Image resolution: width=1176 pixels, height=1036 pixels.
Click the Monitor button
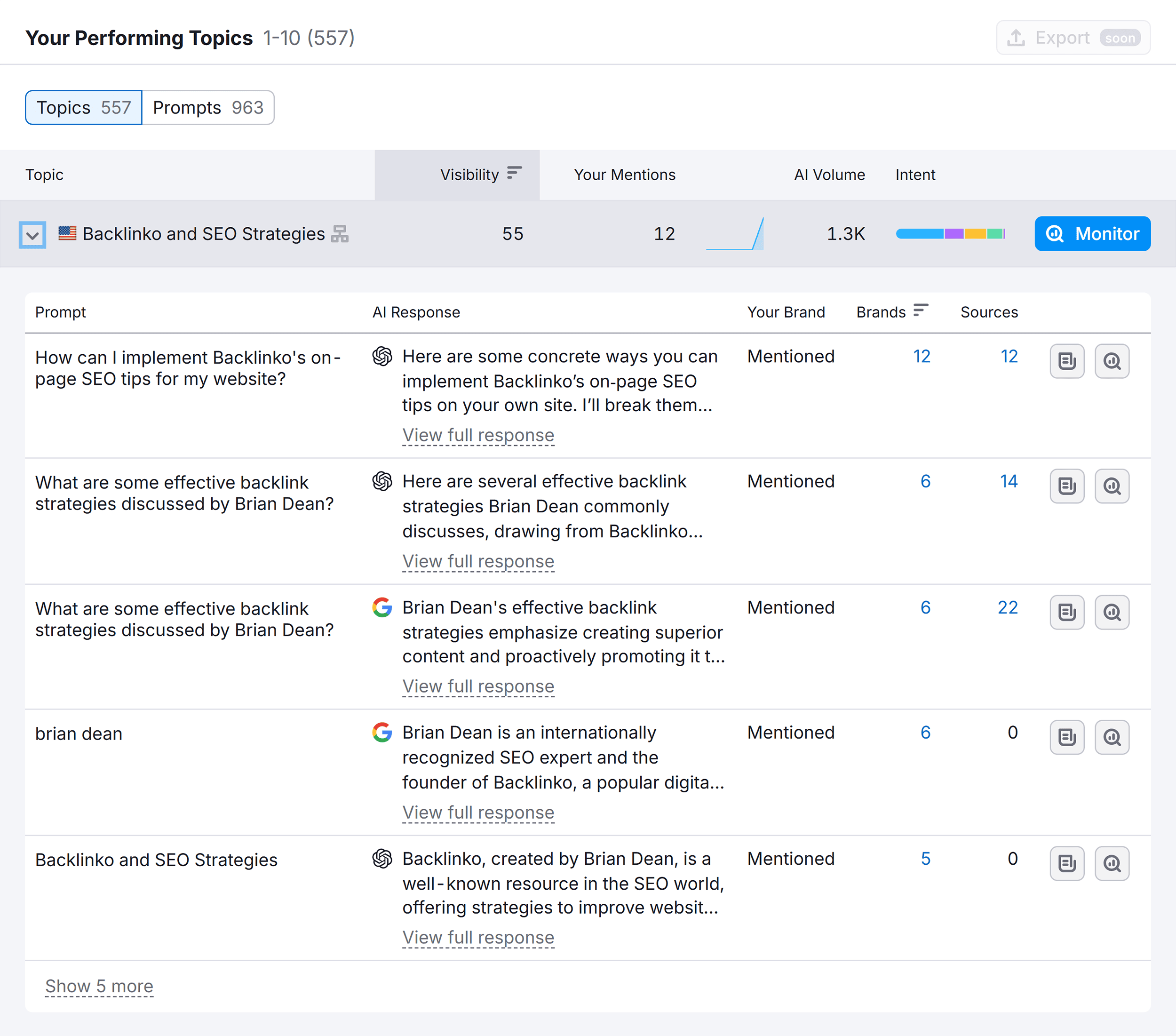(x=1092, y=234)
